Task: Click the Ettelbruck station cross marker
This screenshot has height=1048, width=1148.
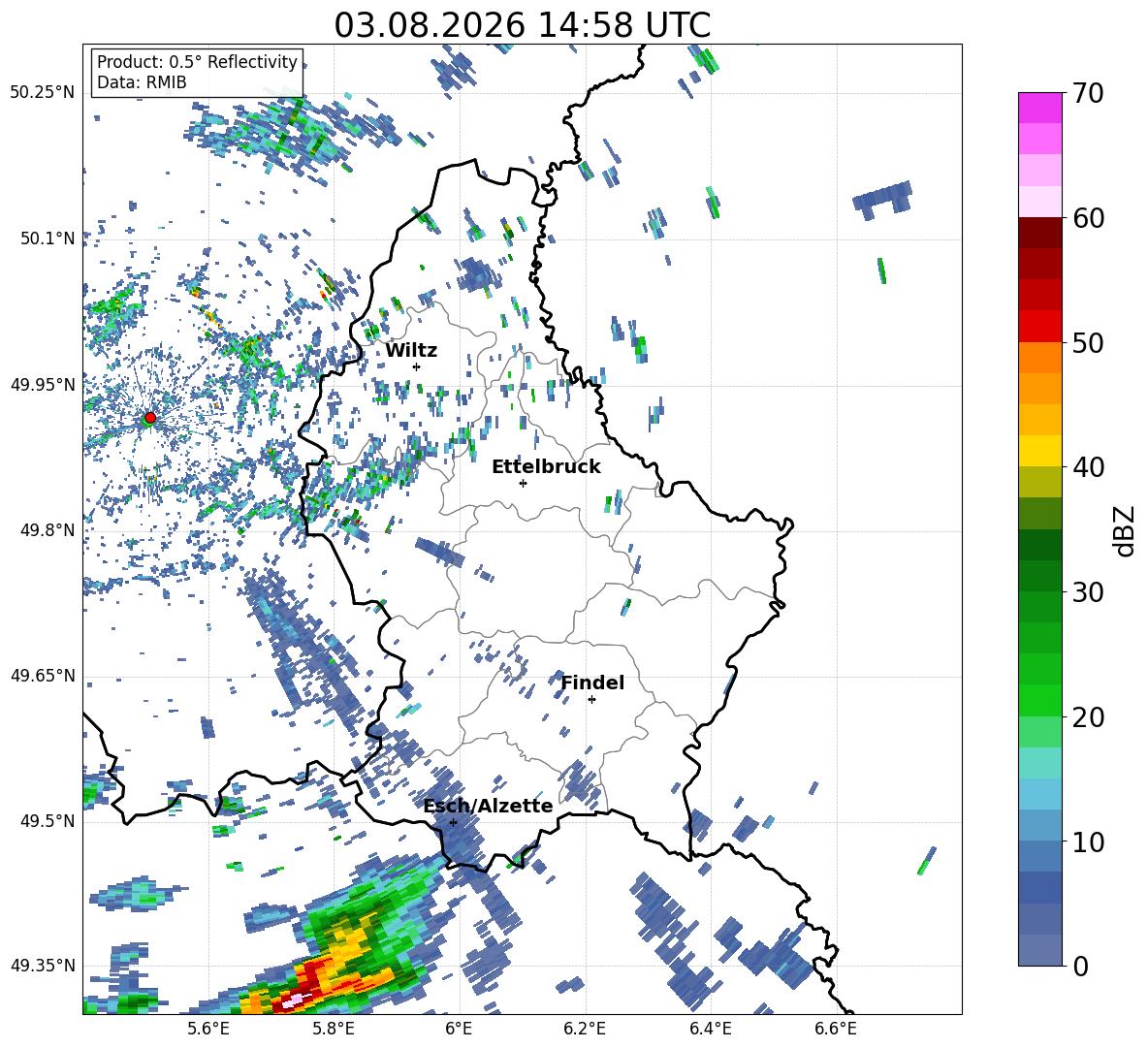Action: point(523,483)
